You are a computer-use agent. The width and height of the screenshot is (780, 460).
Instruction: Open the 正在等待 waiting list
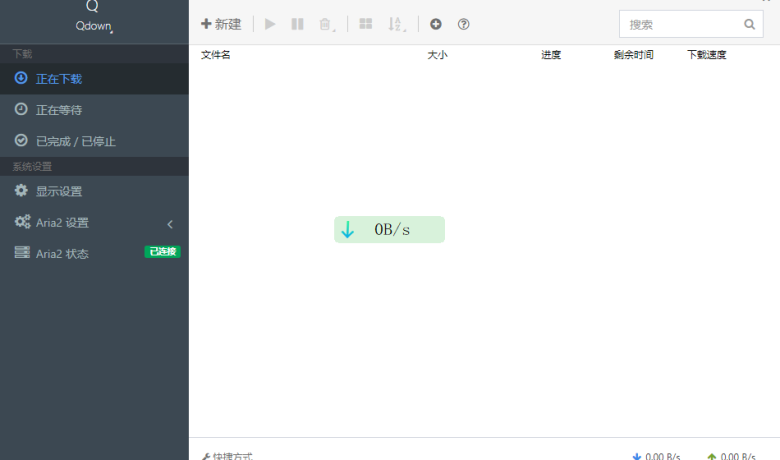click(95, 110)
